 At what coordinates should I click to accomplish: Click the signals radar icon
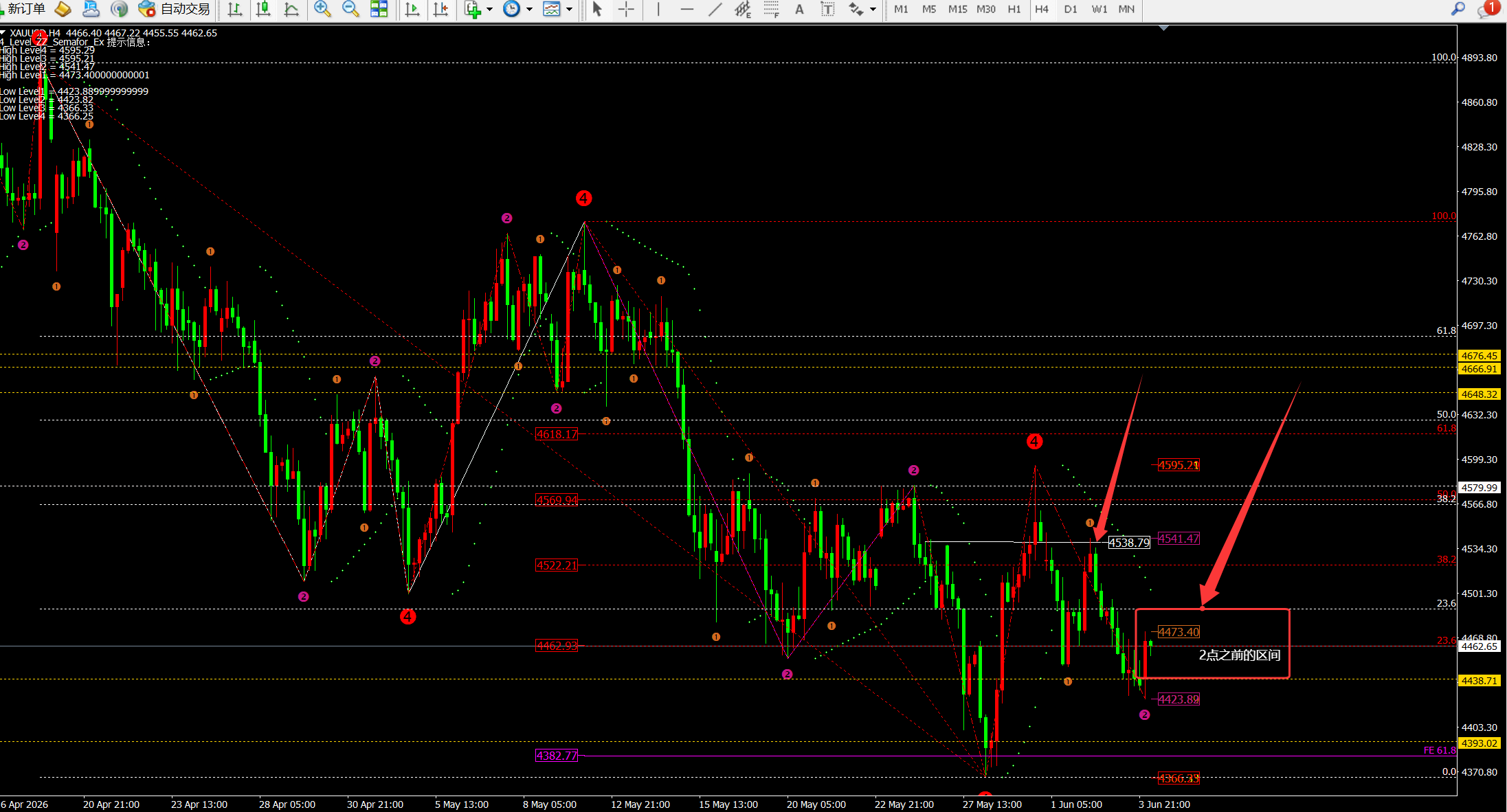pos(120,9)
